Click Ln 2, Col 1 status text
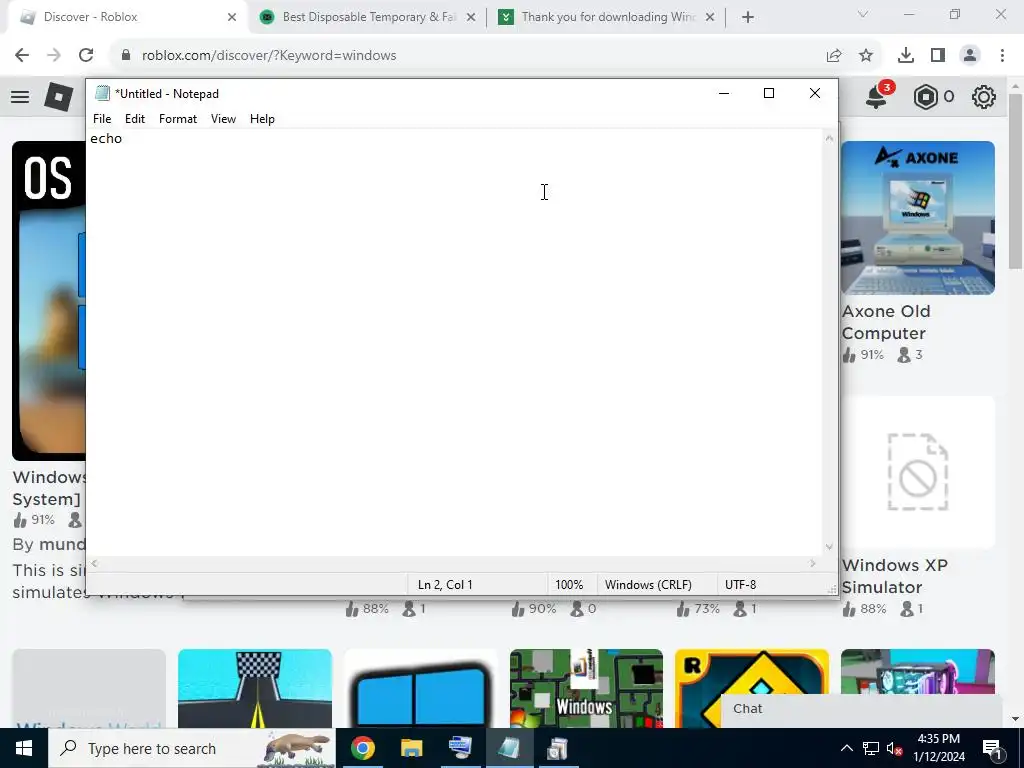Image resolution: width=1024 pixels, height=768 pixels. point(445,584)
